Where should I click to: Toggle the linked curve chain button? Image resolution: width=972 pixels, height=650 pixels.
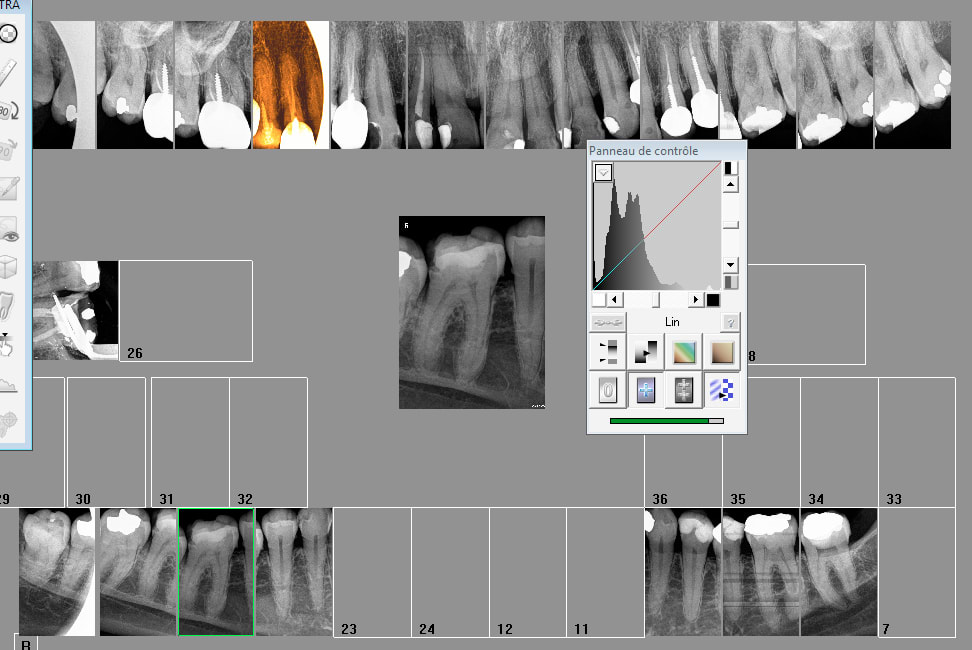(607, 322)
